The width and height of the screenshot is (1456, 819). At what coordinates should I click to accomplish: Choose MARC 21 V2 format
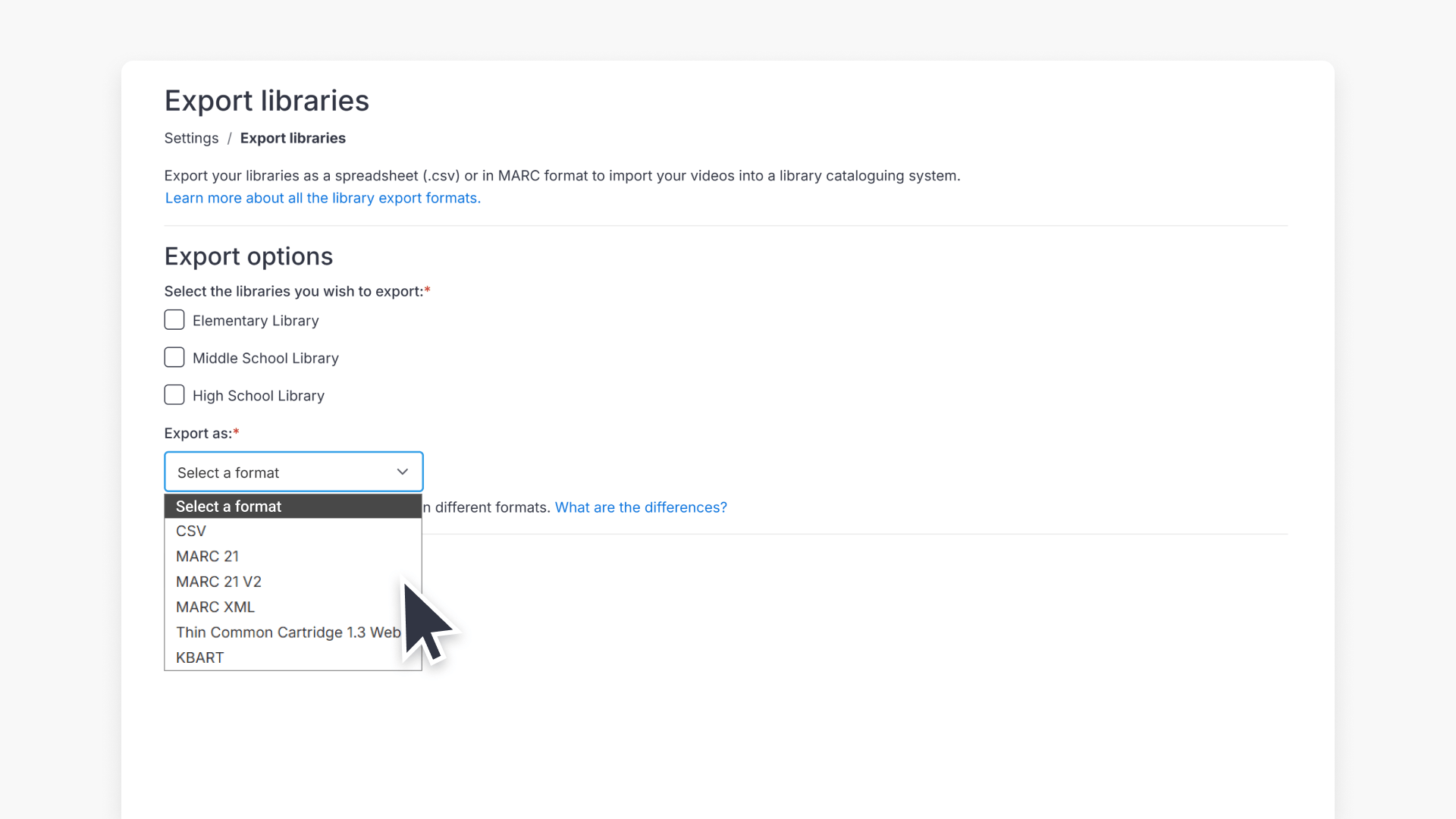point(218,581)
